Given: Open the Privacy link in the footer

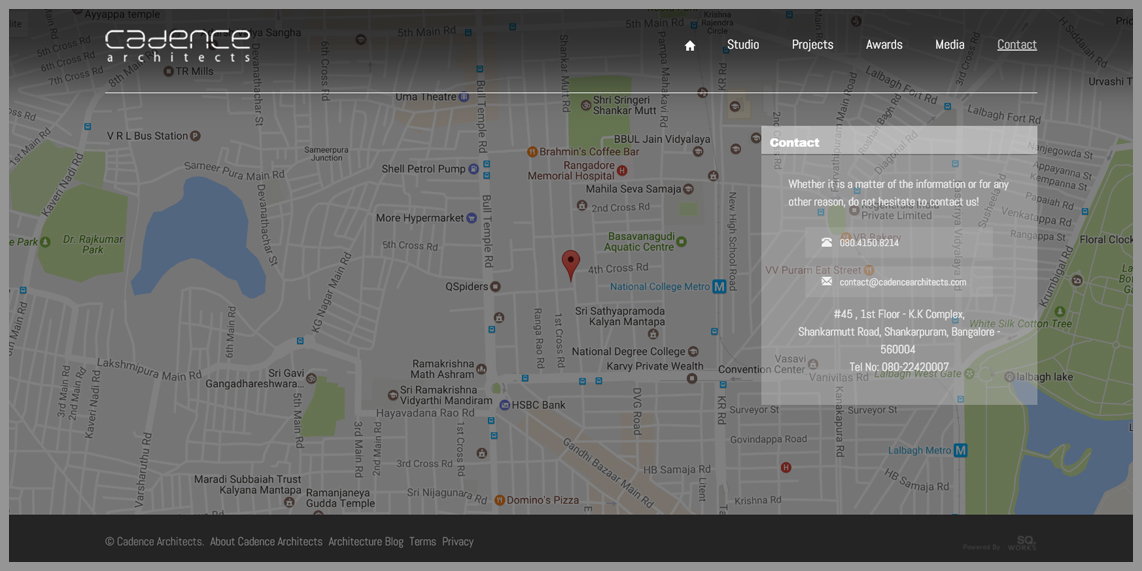Looking at the screenshot, I should point(457,542).
